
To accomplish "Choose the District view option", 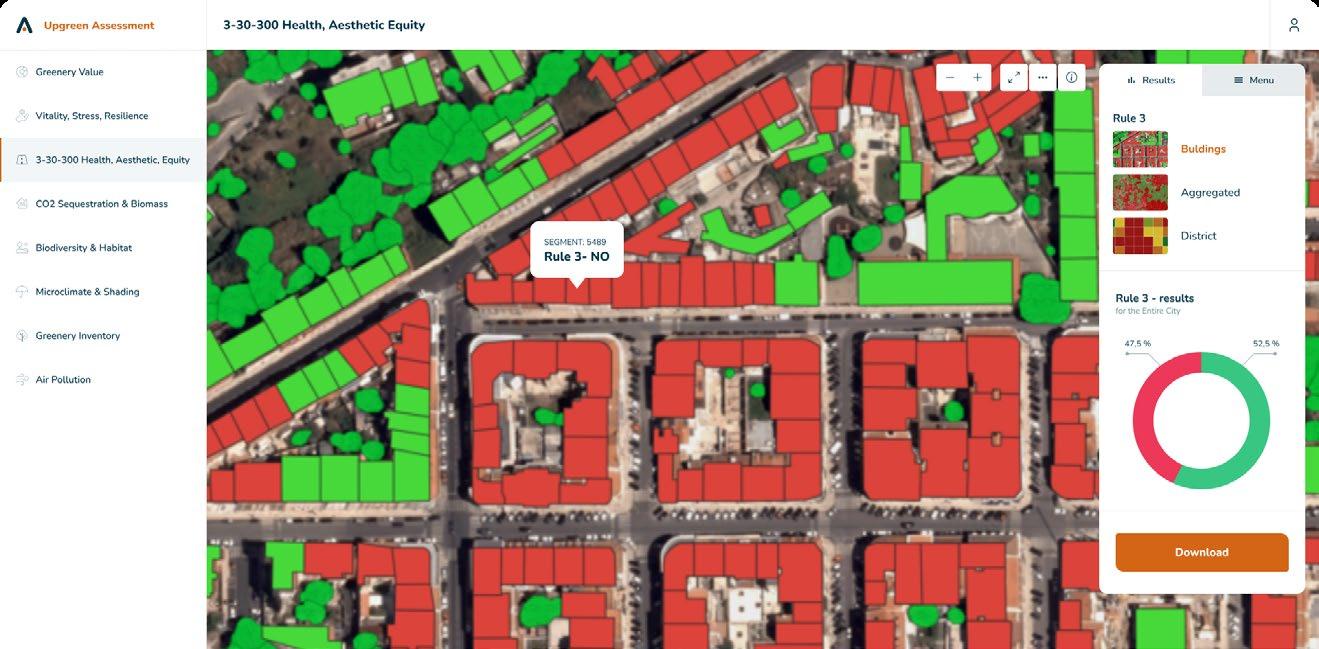I will pyautogui.click(x=1198, y=236).
